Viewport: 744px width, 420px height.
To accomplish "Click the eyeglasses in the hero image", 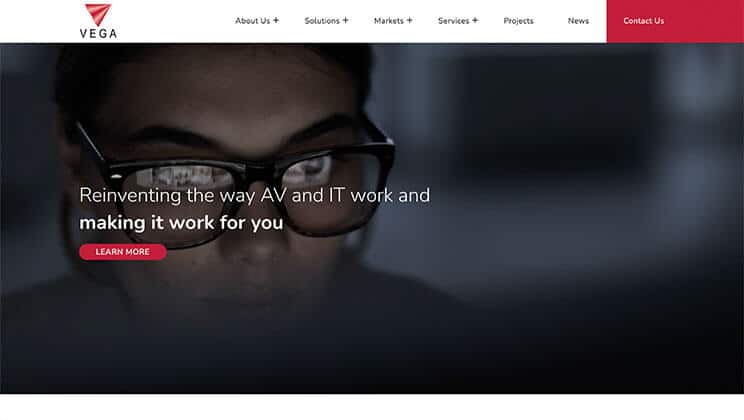I will pyautogui.click(x=237, y=180).
